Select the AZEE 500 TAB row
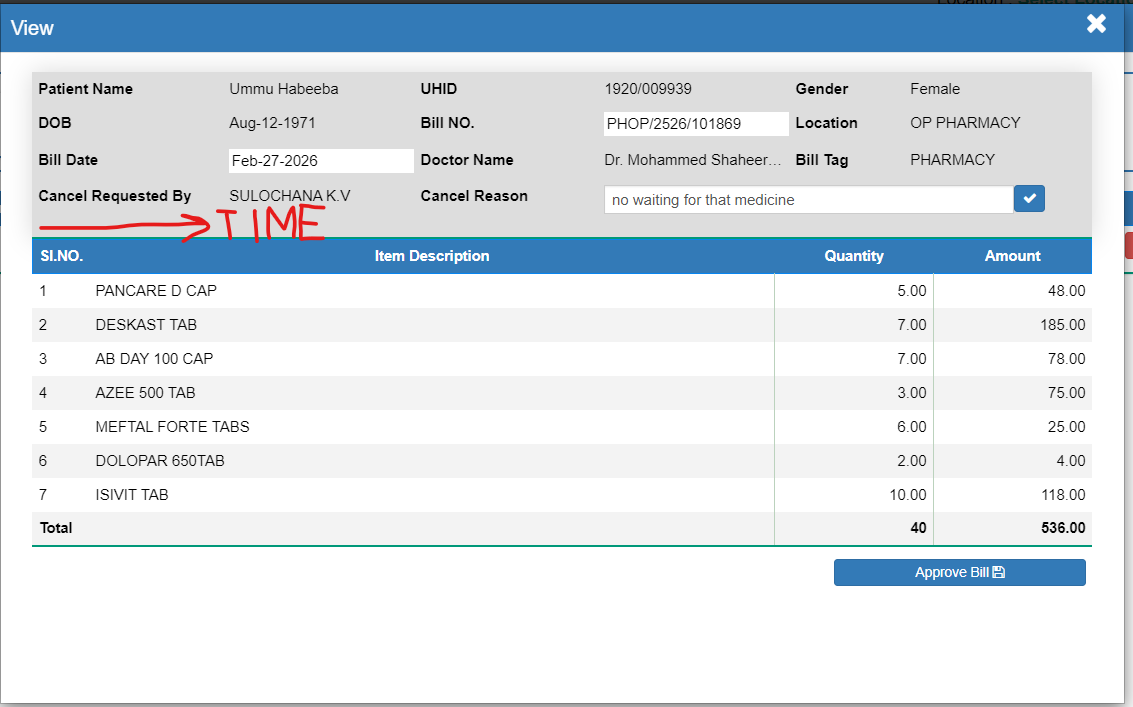 [145, 393]
